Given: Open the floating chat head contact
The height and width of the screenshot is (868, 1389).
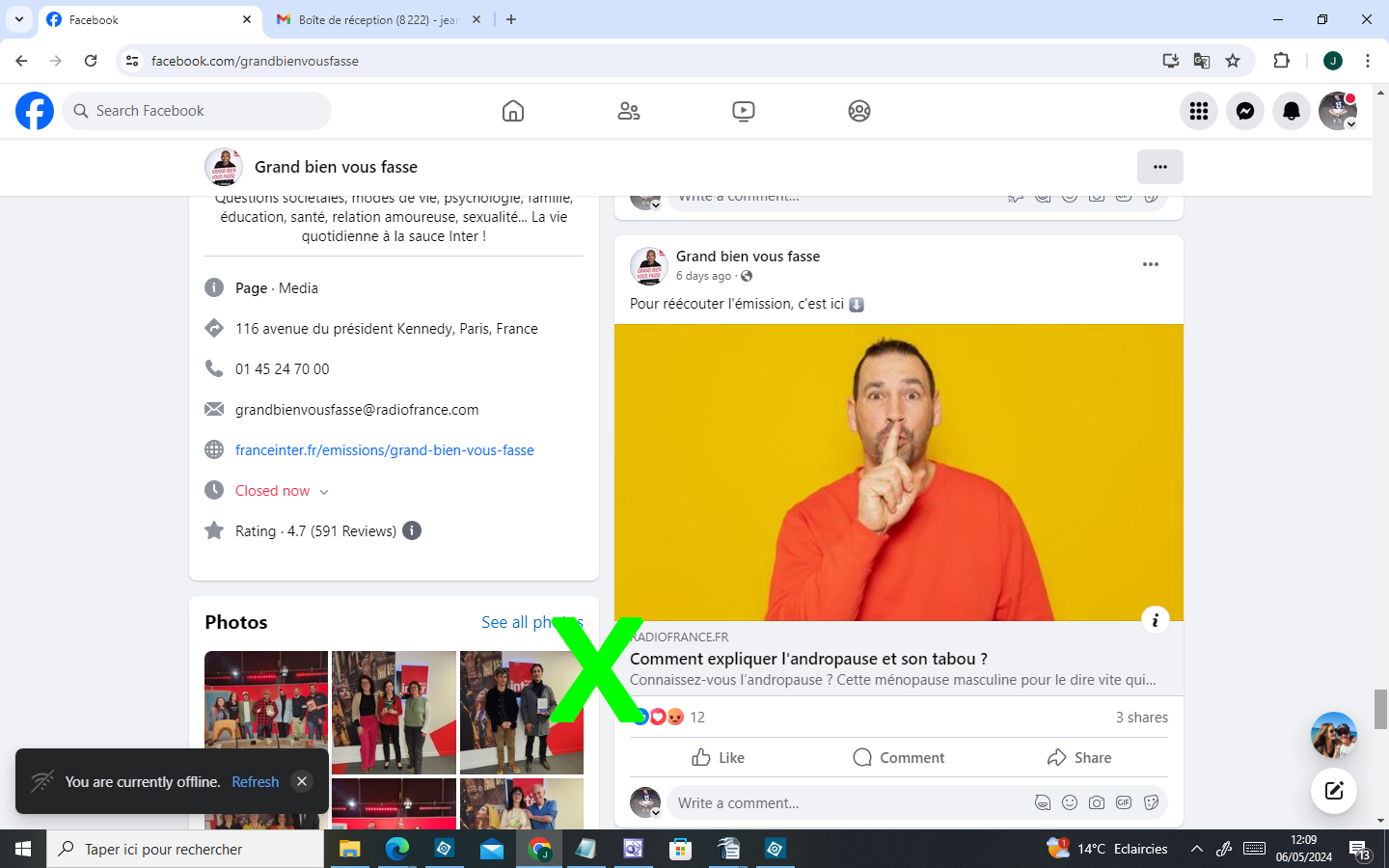Looking at the screenshot, I should (1334, 735).
